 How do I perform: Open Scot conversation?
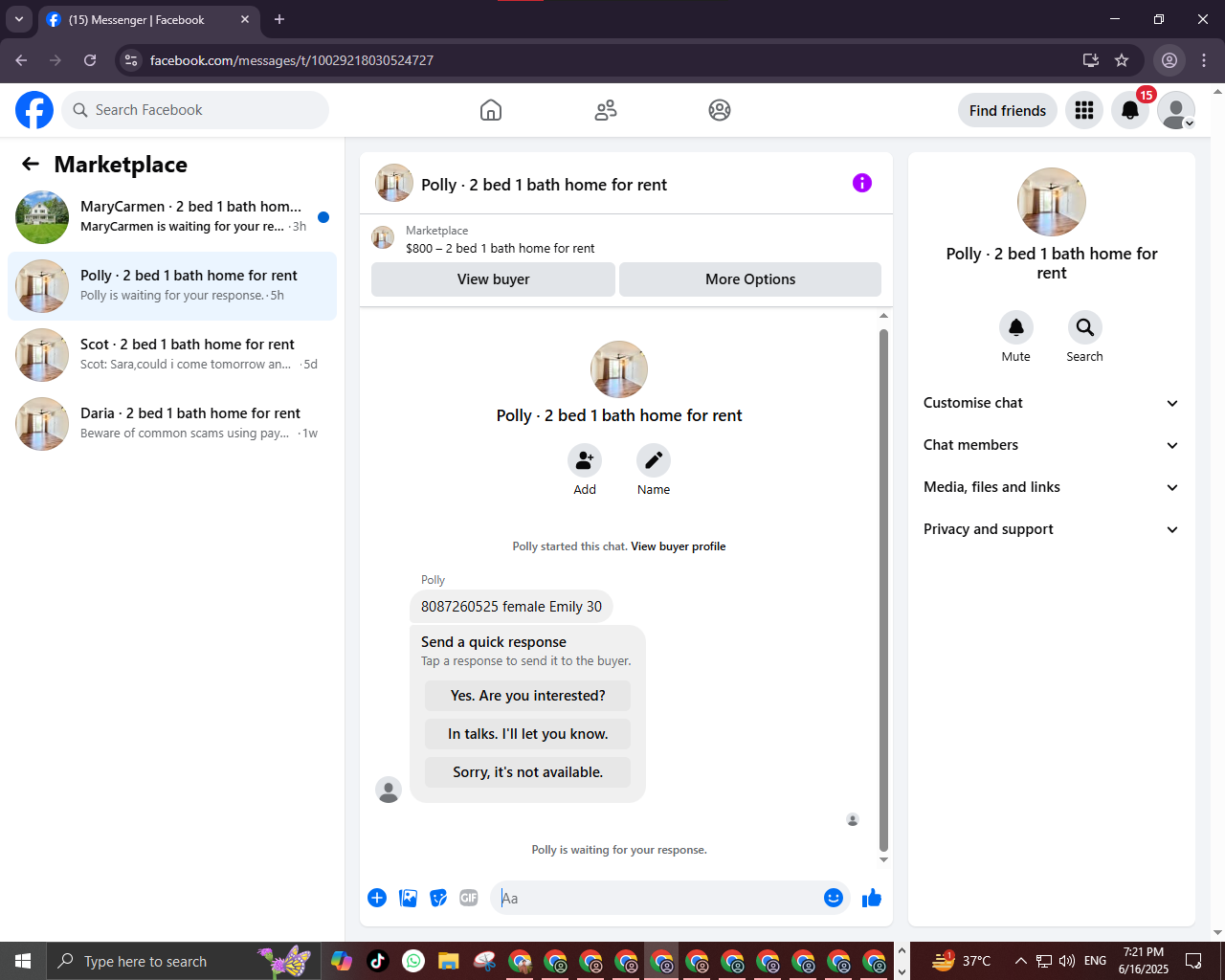pyautogui.click(x=172, y=355)
